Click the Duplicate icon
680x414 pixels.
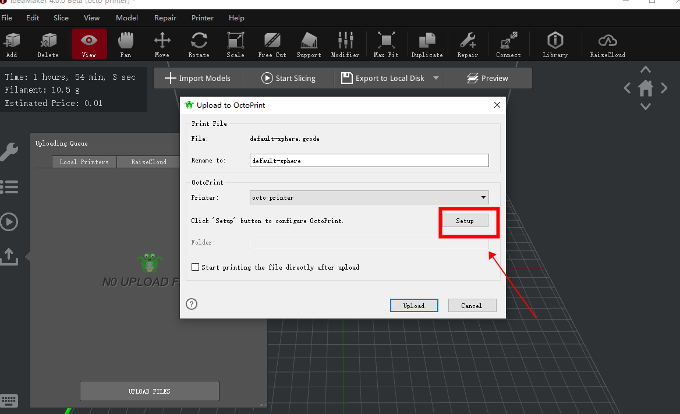click(x=427, y=45)
